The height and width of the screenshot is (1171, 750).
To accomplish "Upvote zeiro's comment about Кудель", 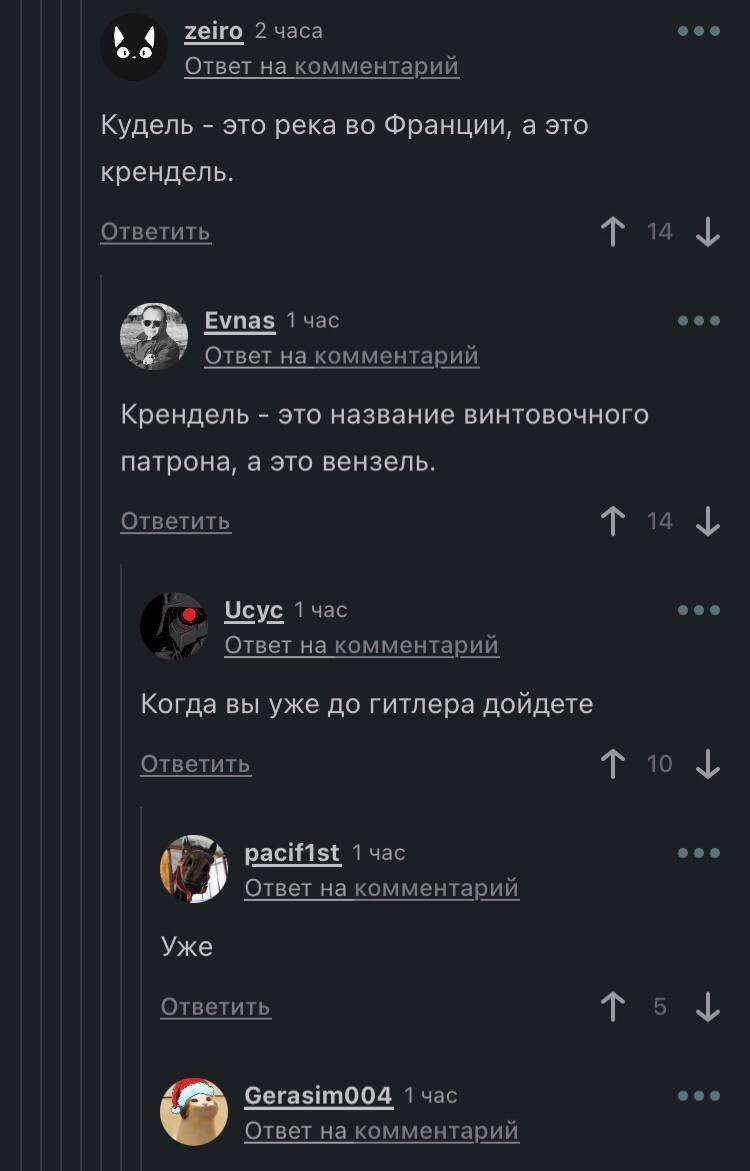I will click(x=613, y=232).
